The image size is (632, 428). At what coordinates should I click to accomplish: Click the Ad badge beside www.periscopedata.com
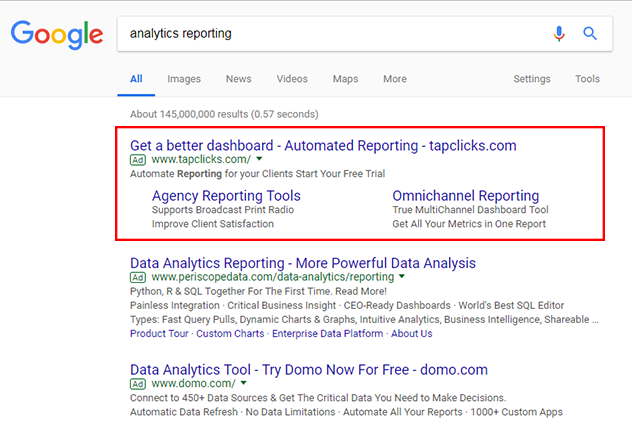click(138, 277)
